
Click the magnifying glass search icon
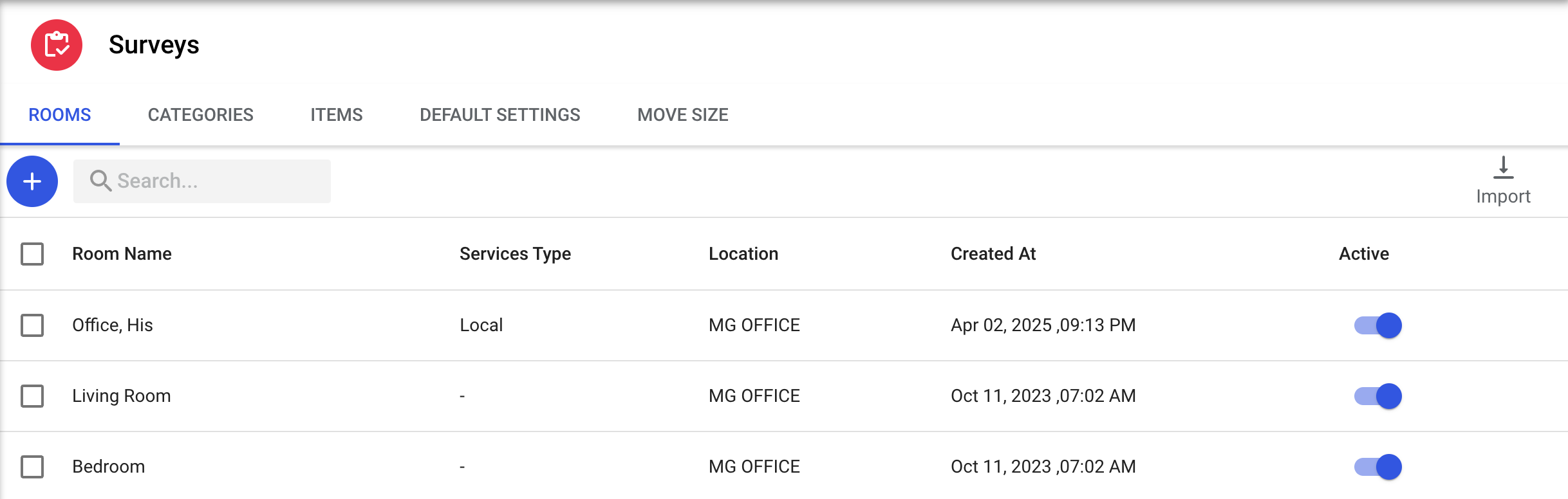pyautogui.click(x=100, y=181)
